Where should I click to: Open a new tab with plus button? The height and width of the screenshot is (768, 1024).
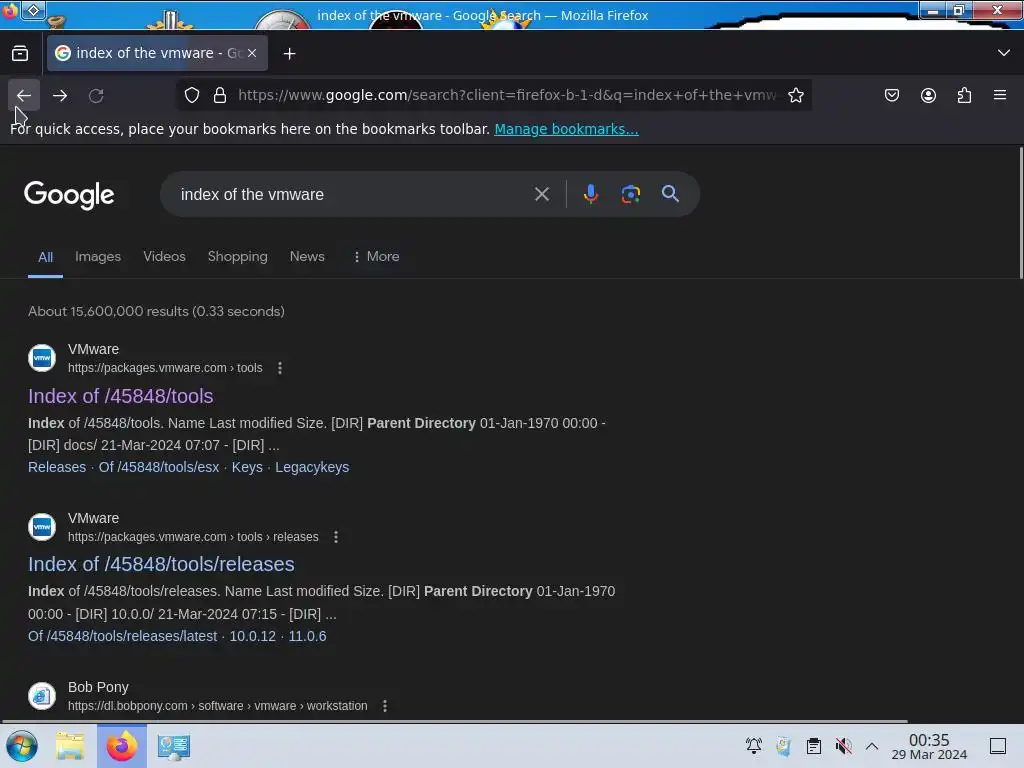coord(289,54)
